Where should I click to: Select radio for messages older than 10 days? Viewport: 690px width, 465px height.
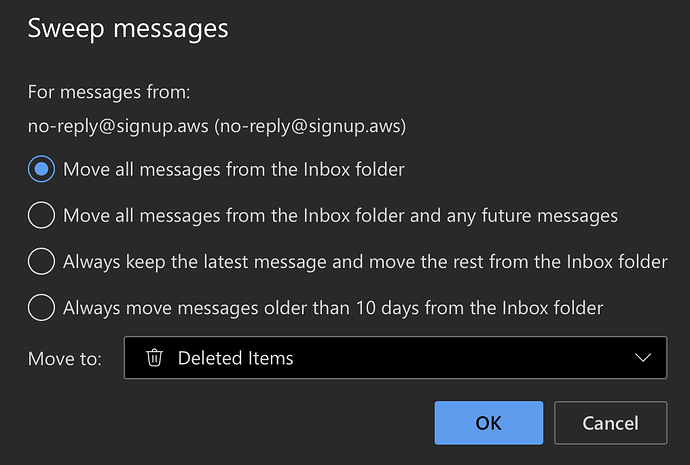point(41,308)
